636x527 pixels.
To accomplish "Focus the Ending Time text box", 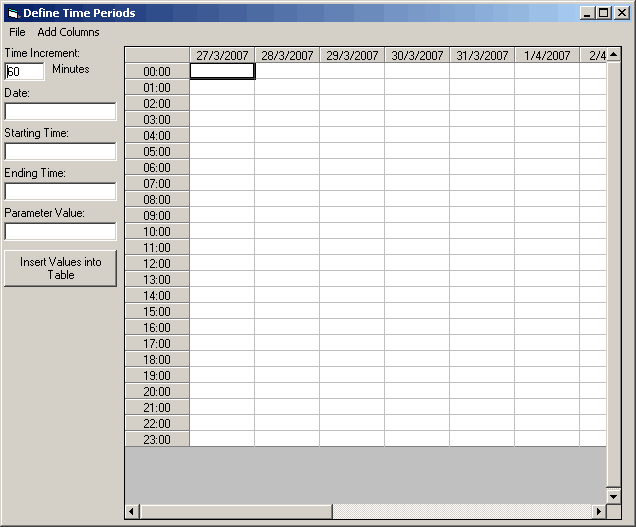I will (60, 191).
